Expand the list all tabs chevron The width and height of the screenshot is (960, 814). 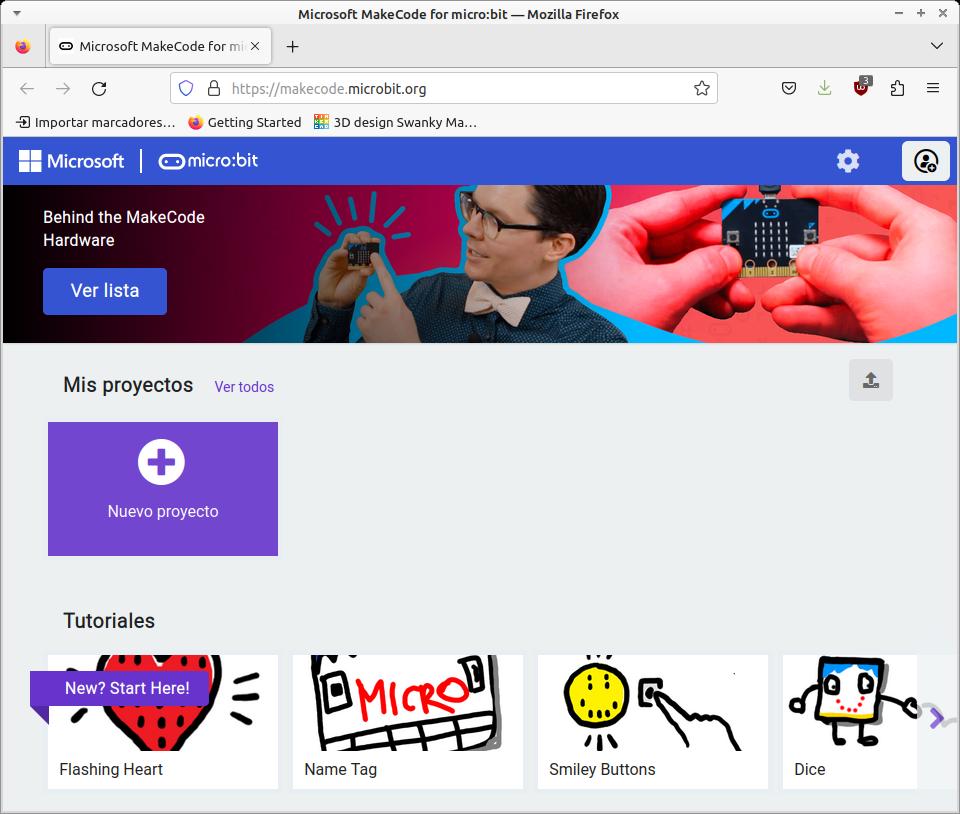click(x=936, y=46)
